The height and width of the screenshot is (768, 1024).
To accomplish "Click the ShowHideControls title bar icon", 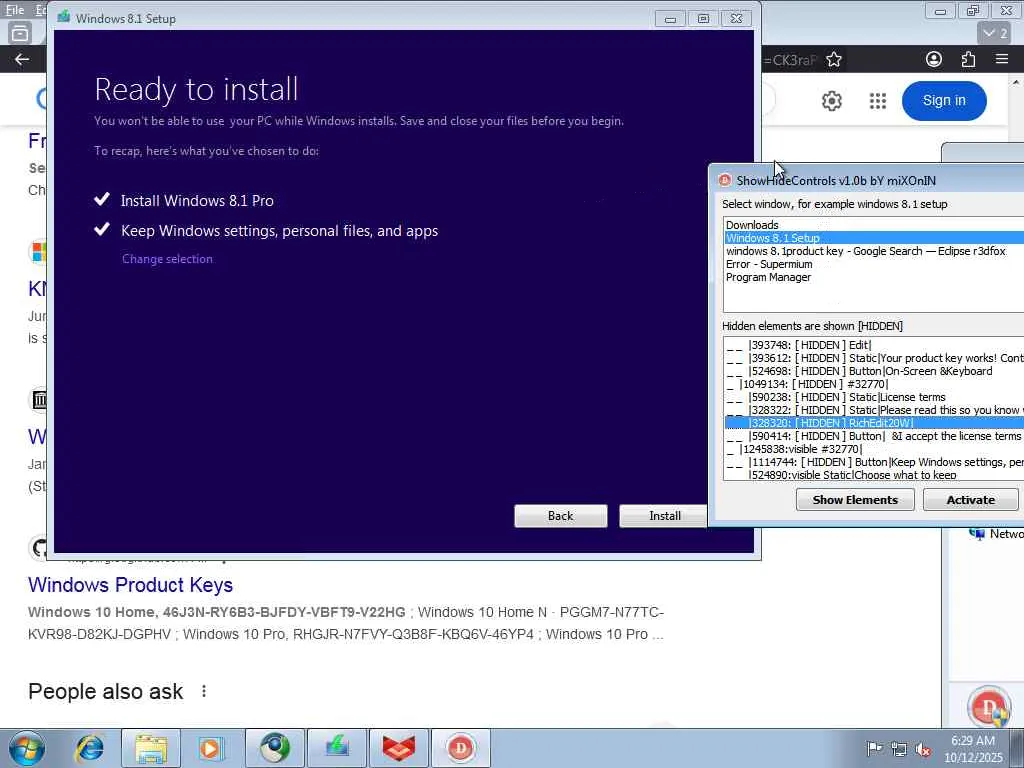I will tap(724, 180).
